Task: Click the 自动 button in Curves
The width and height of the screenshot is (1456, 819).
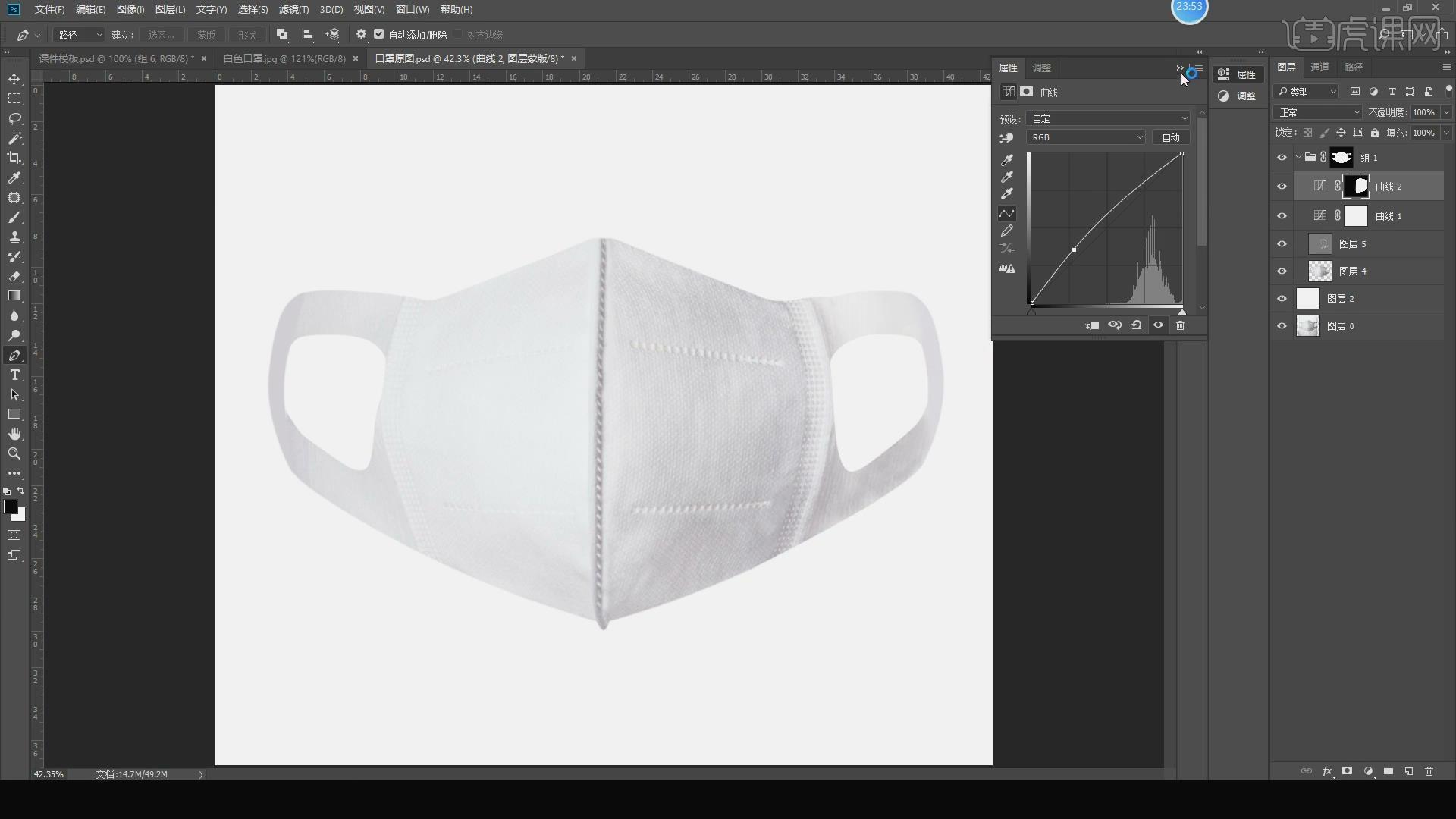Action: (1171, 137)
